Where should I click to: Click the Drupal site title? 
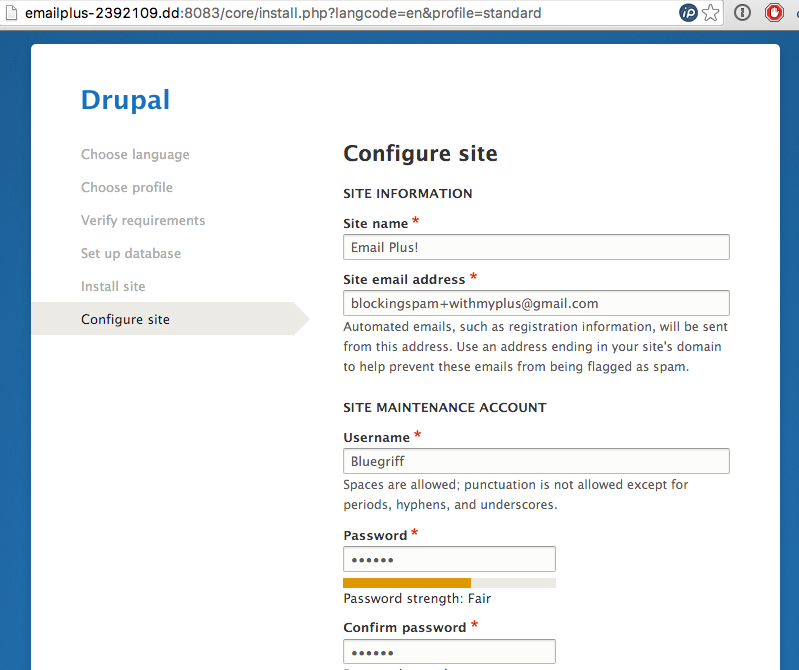tap(125, 100)
